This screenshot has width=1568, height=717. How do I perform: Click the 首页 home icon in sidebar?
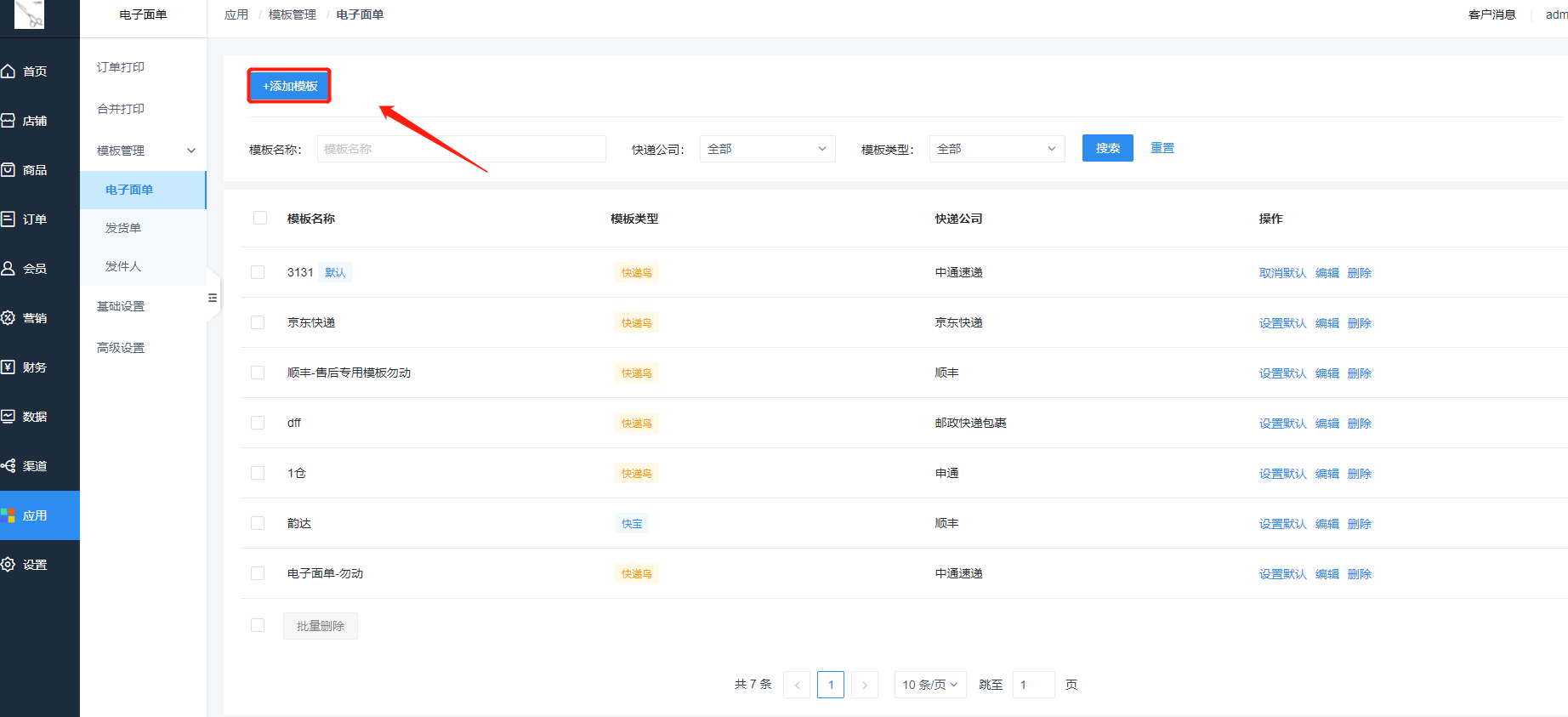pos(9,71)
